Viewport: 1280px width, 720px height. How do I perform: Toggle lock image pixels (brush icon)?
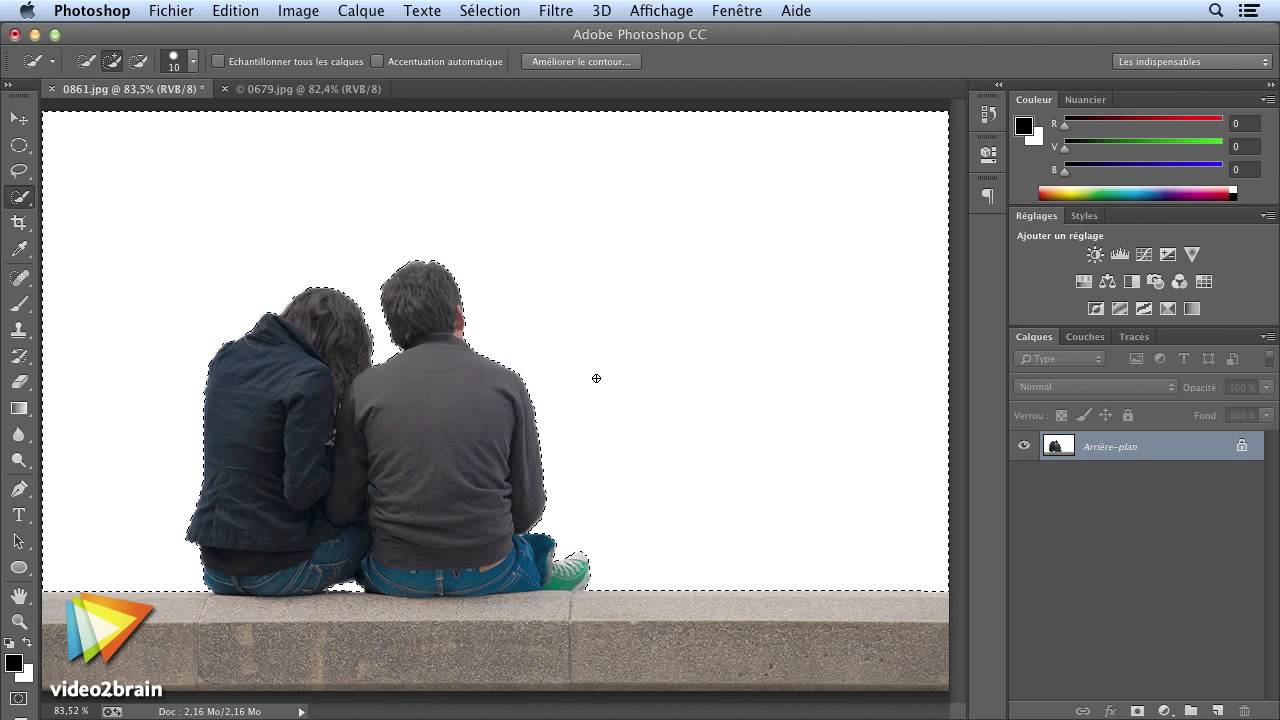coord(1083,415)
